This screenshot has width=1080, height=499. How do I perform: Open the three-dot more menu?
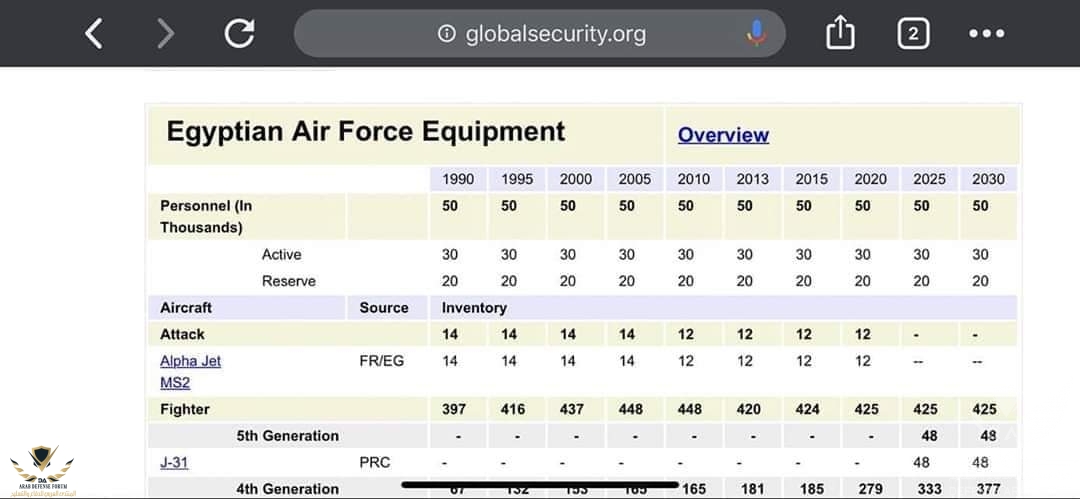point(986,34)
